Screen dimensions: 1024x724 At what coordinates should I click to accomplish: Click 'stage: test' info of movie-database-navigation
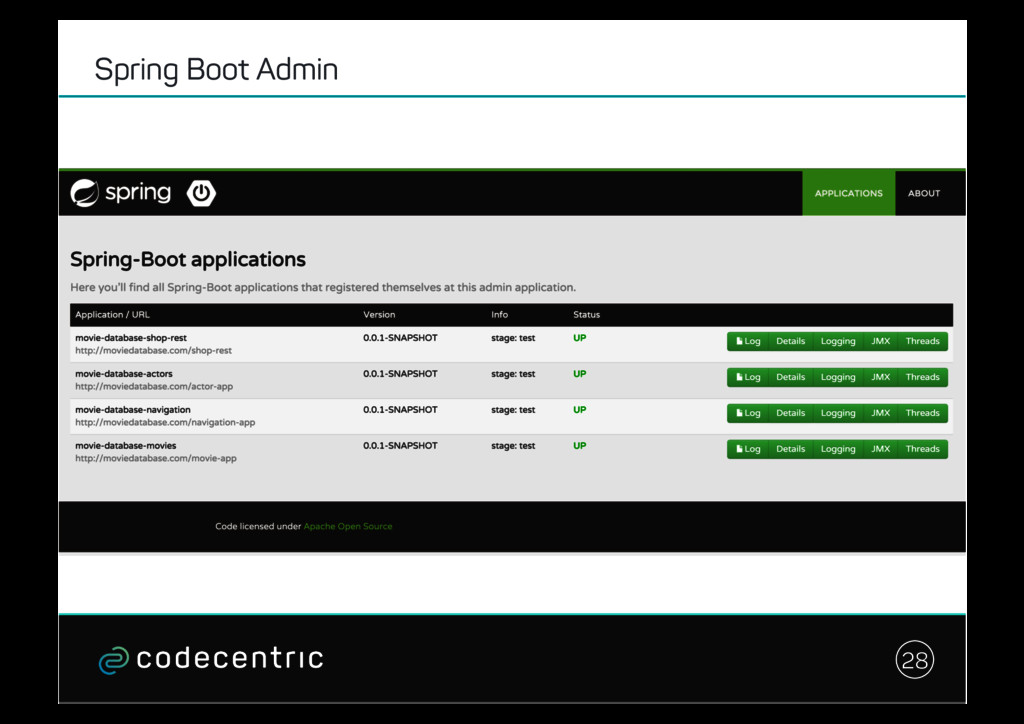513,410
